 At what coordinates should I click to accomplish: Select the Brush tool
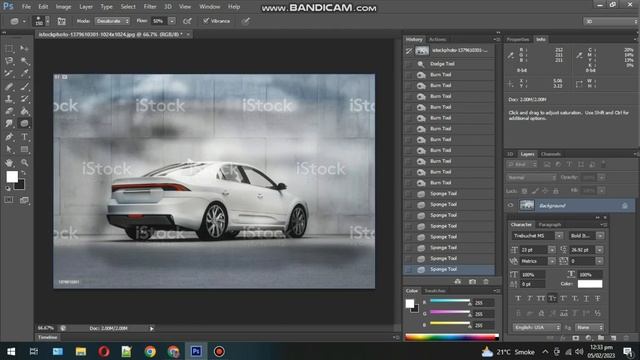(x=24, y=86)
